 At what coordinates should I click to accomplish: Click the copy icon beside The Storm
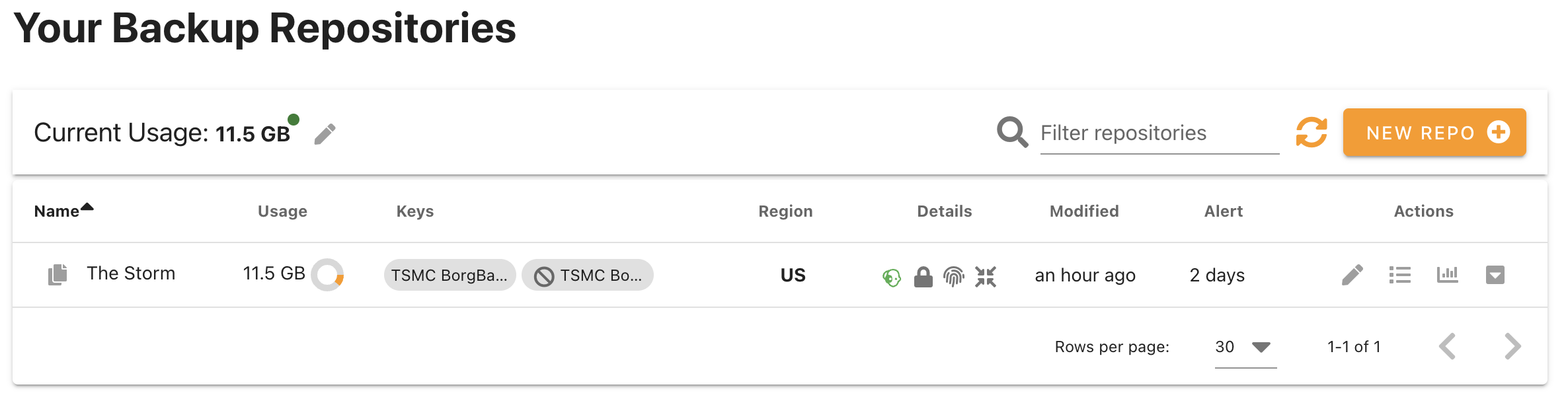coord(58,275)
